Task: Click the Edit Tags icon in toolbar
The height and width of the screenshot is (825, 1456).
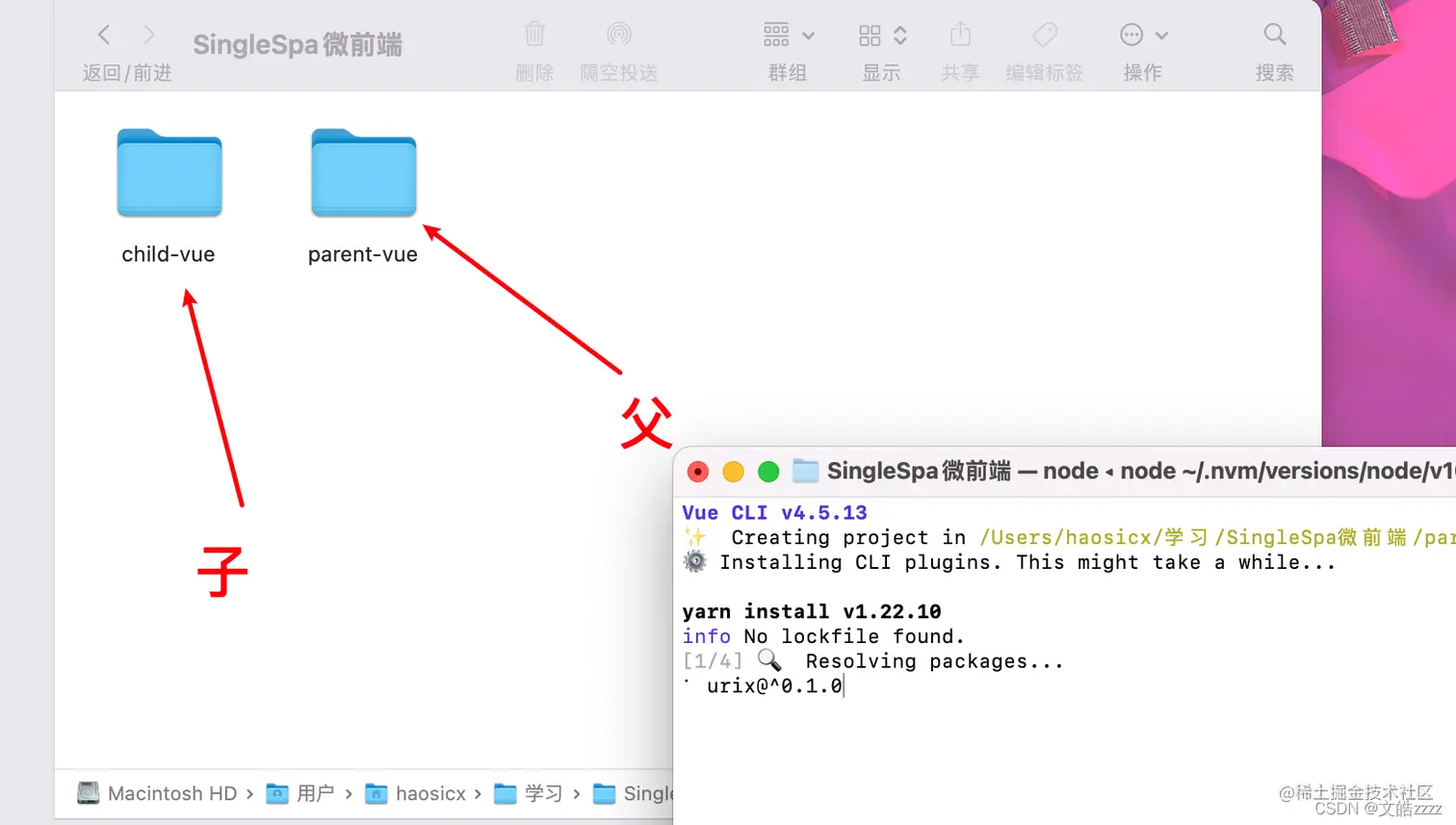Action: click(x=1045, y=36)
